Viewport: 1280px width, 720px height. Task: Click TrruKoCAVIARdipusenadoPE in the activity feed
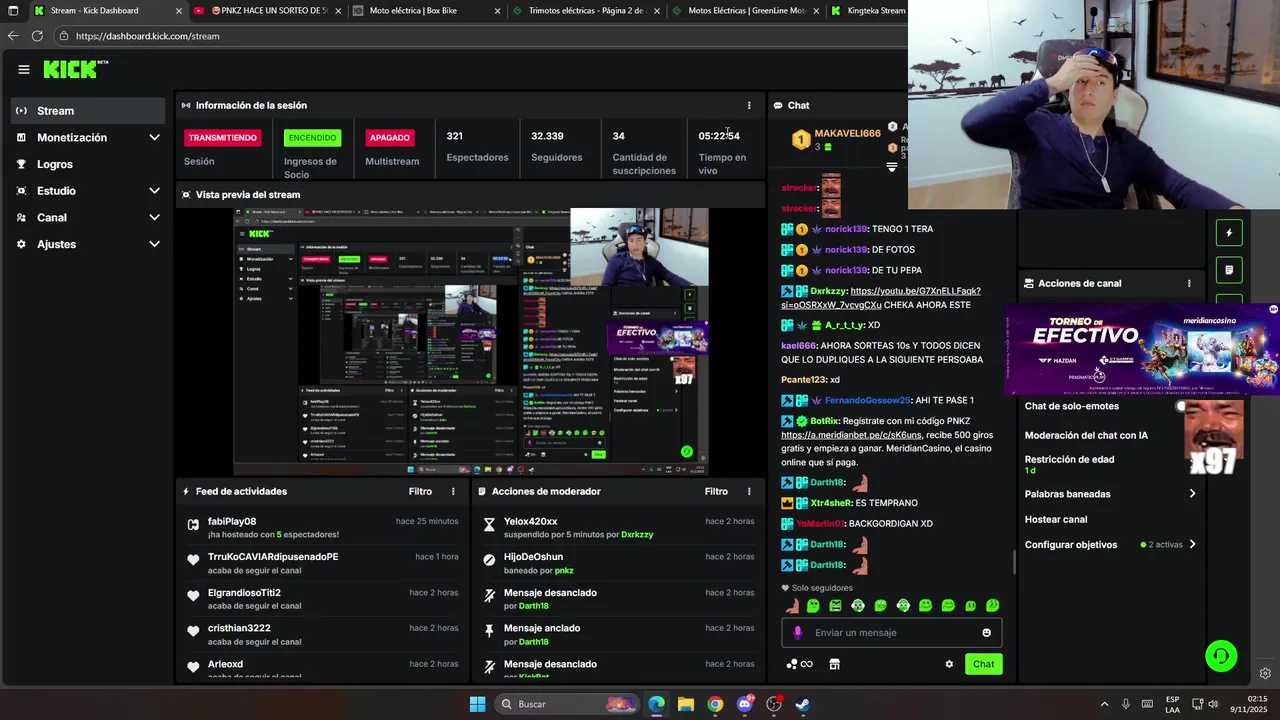click(x=273, y=557)
